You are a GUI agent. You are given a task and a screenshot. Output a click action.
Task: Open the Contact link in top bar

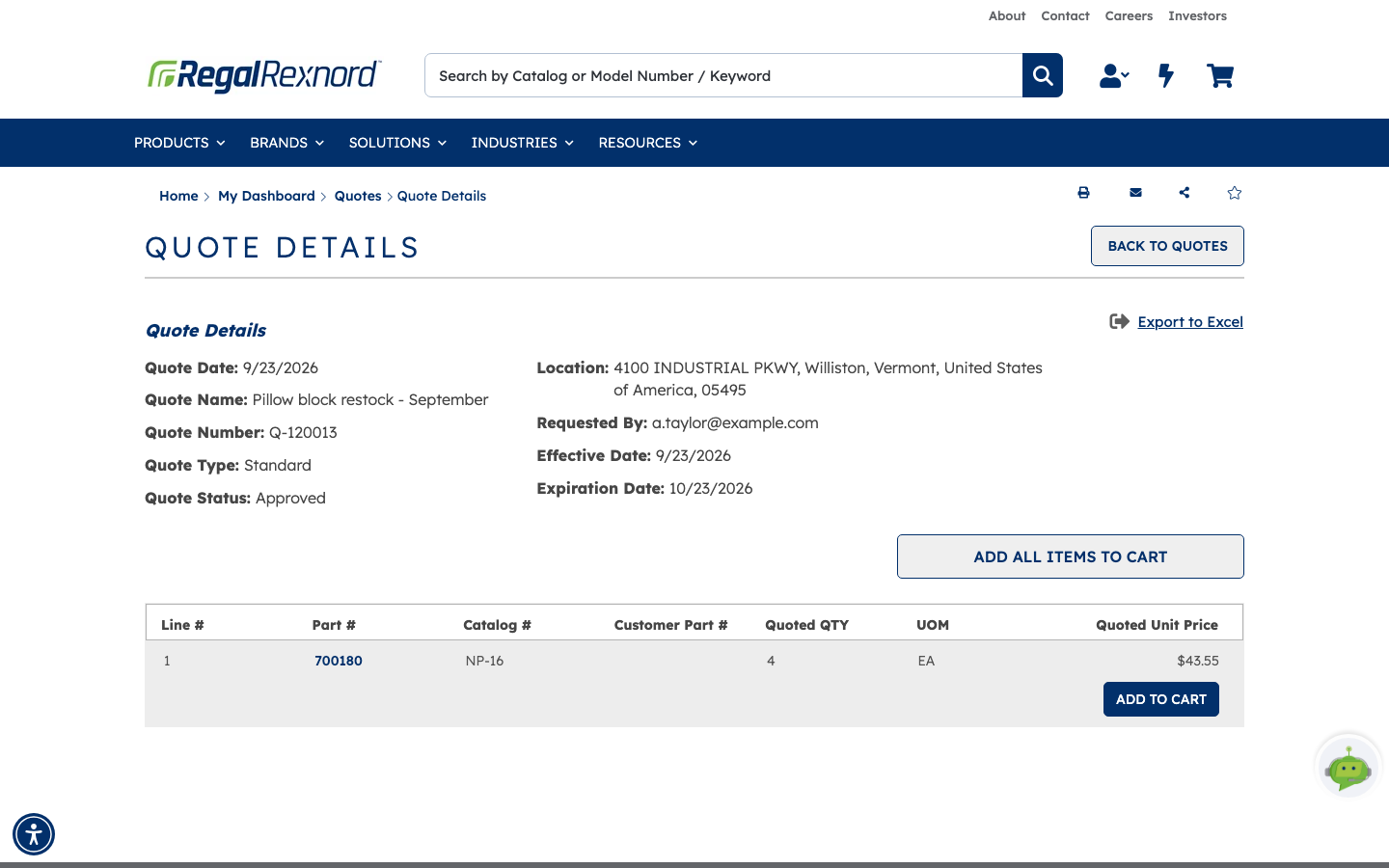coord(1065,15)
